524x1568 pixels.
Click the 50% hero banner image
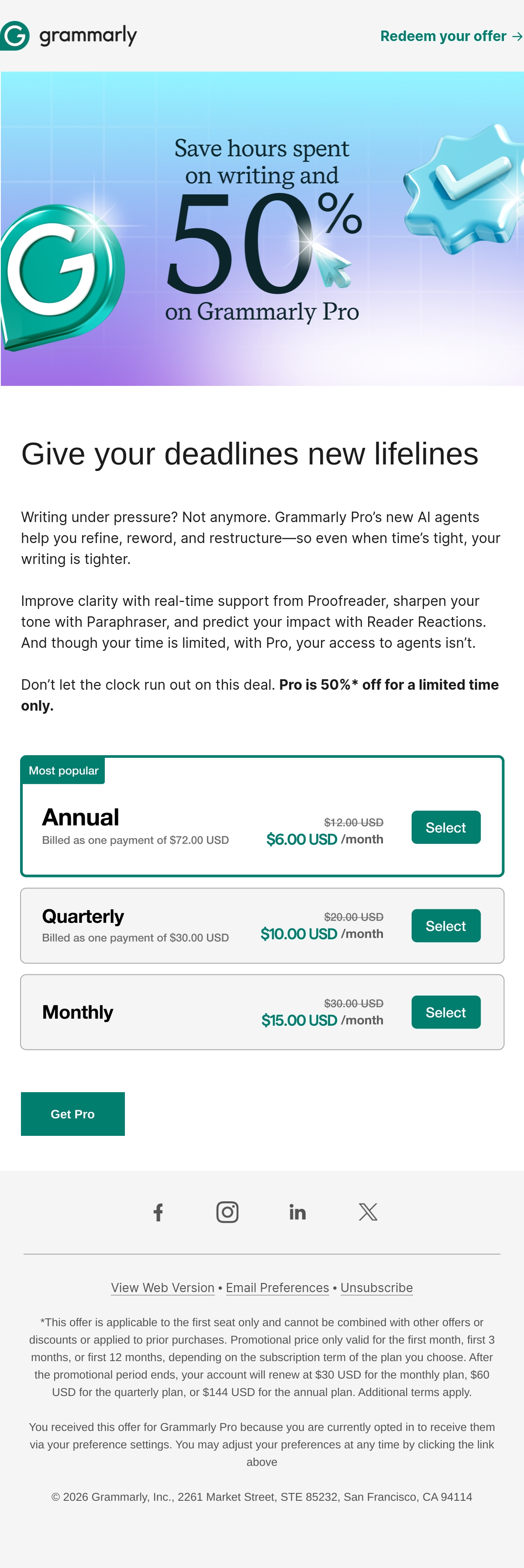click(x=262, y=229)
